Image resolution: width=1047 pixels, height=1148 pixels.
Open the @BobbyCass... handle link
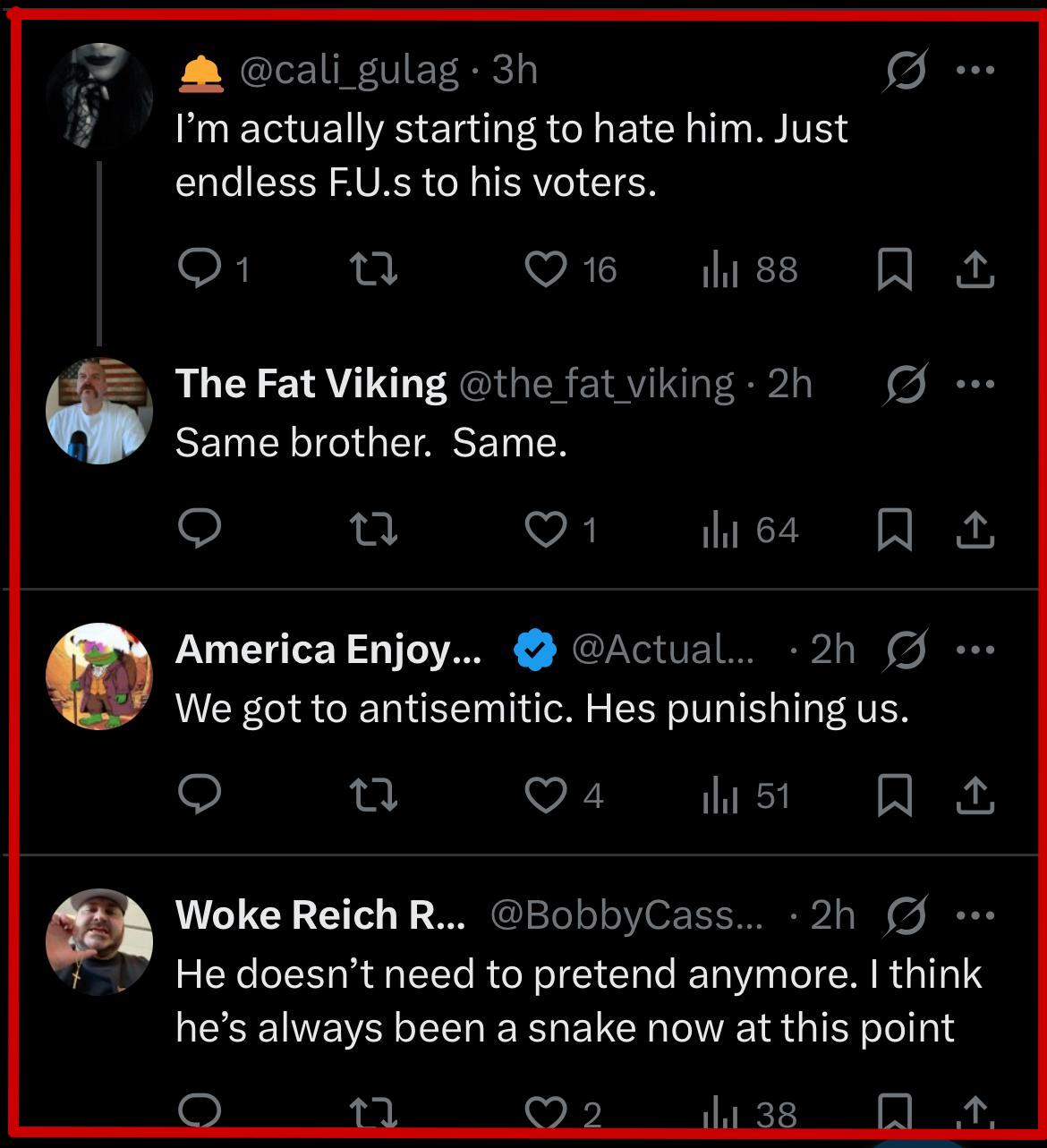[626, 915]
